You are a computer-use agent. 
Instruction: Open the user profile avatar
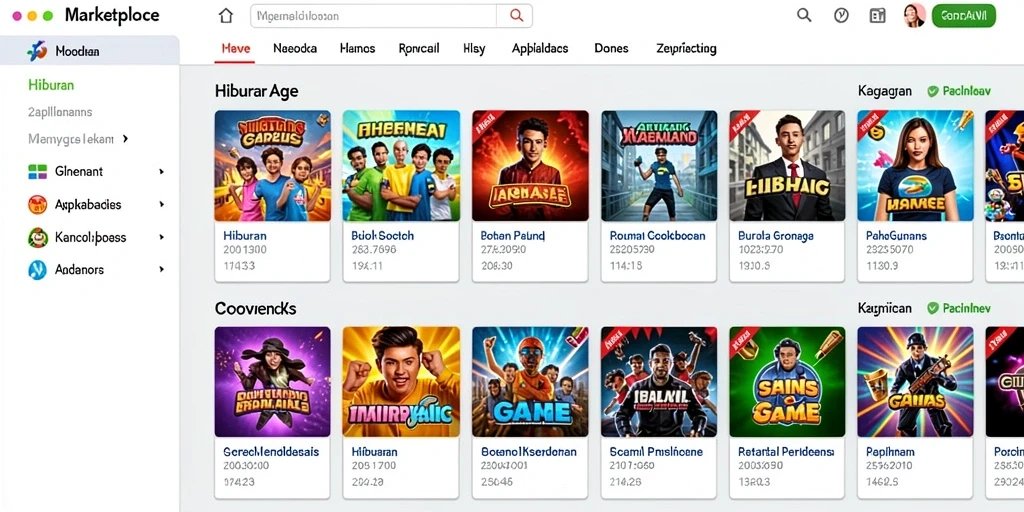click(x=914, y=15)
